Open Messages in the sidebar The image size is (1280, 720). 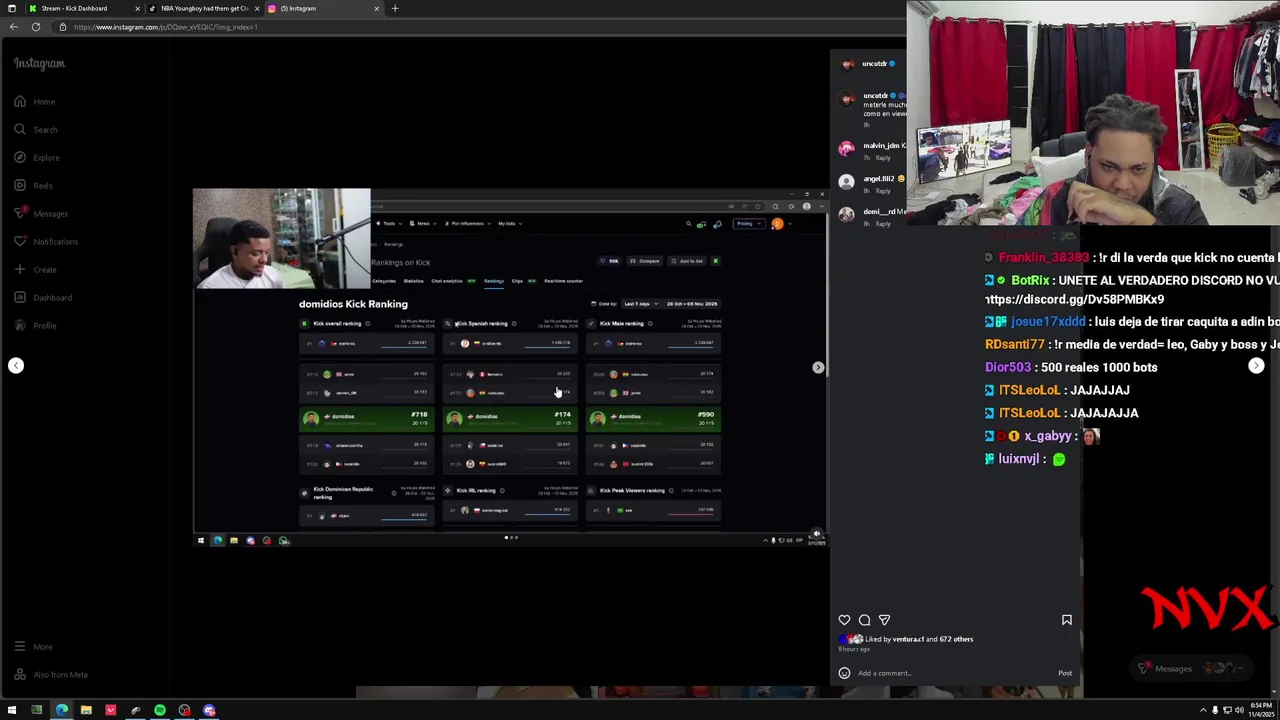click(41, 213)
